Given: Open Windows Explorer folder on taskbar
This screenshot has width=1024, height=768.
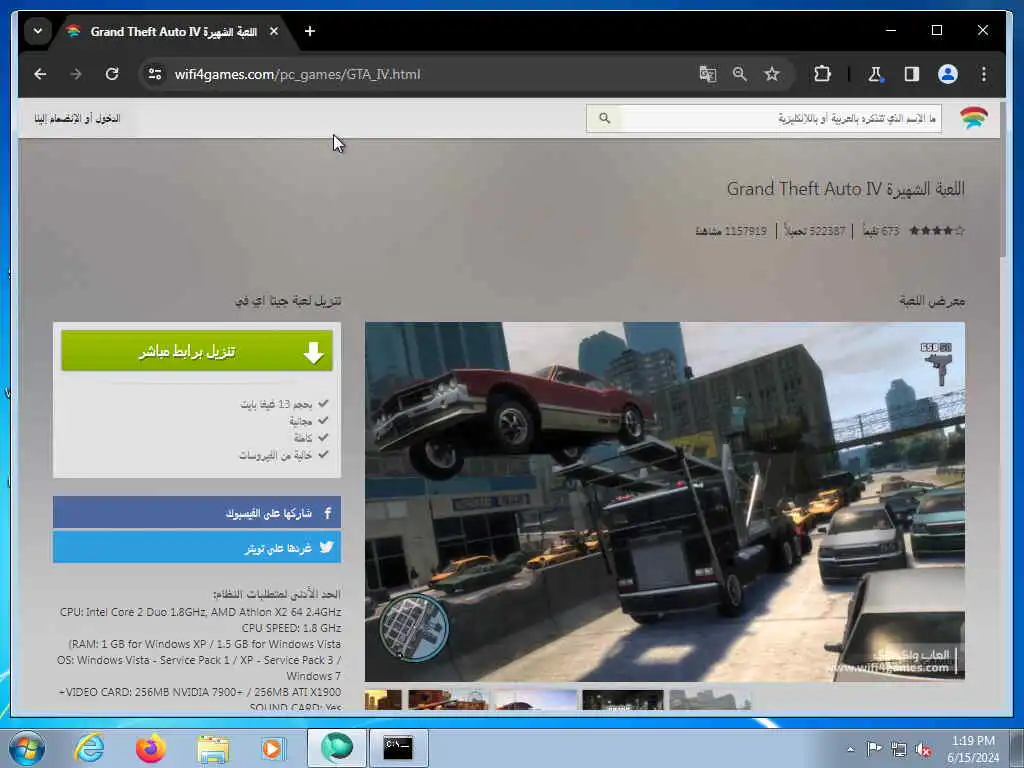Looking at the screenshot, I should (213, 748).
